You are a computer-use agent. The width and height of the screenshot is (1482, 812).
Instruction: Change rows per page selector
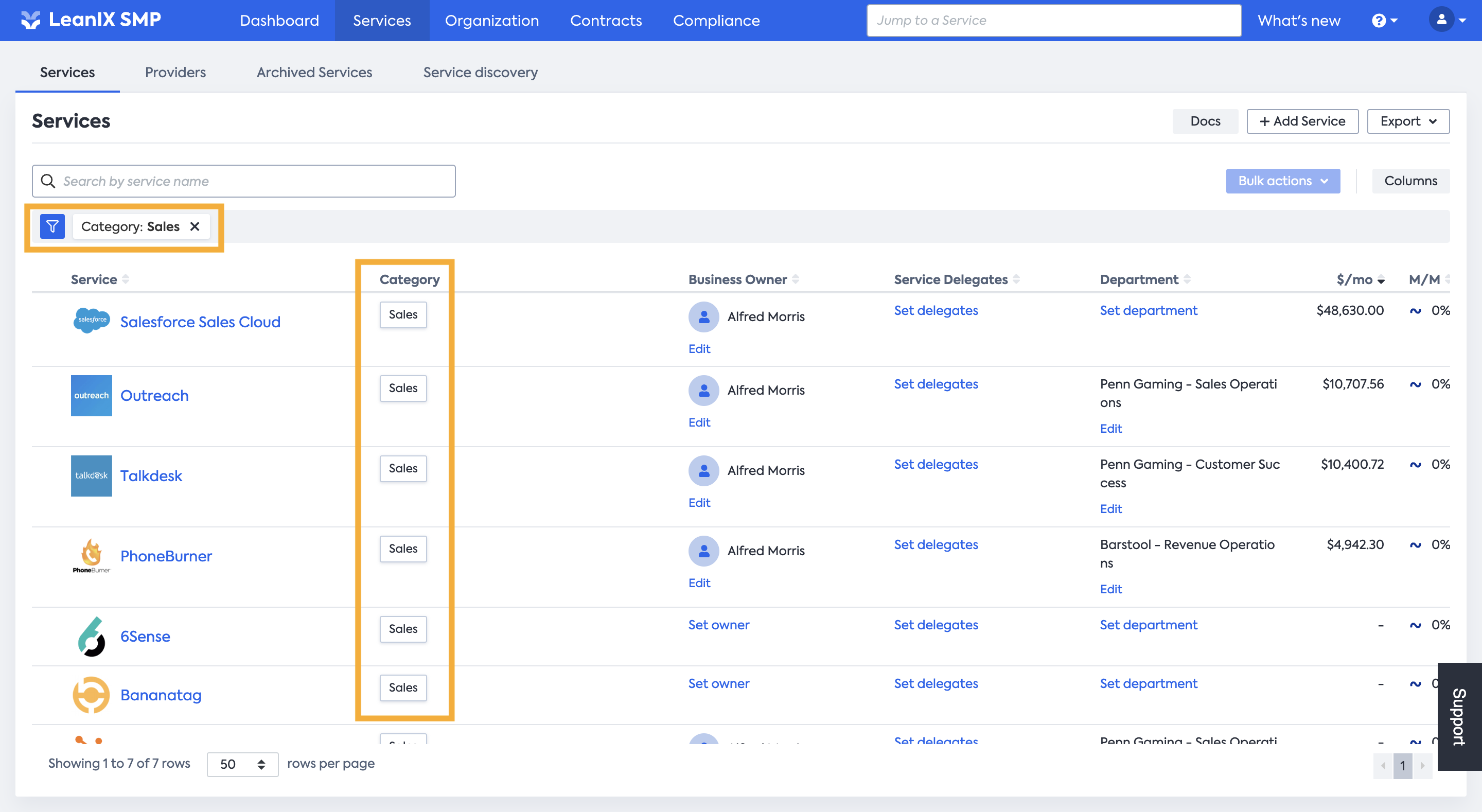pyautogui.click(x=242, y=764)
